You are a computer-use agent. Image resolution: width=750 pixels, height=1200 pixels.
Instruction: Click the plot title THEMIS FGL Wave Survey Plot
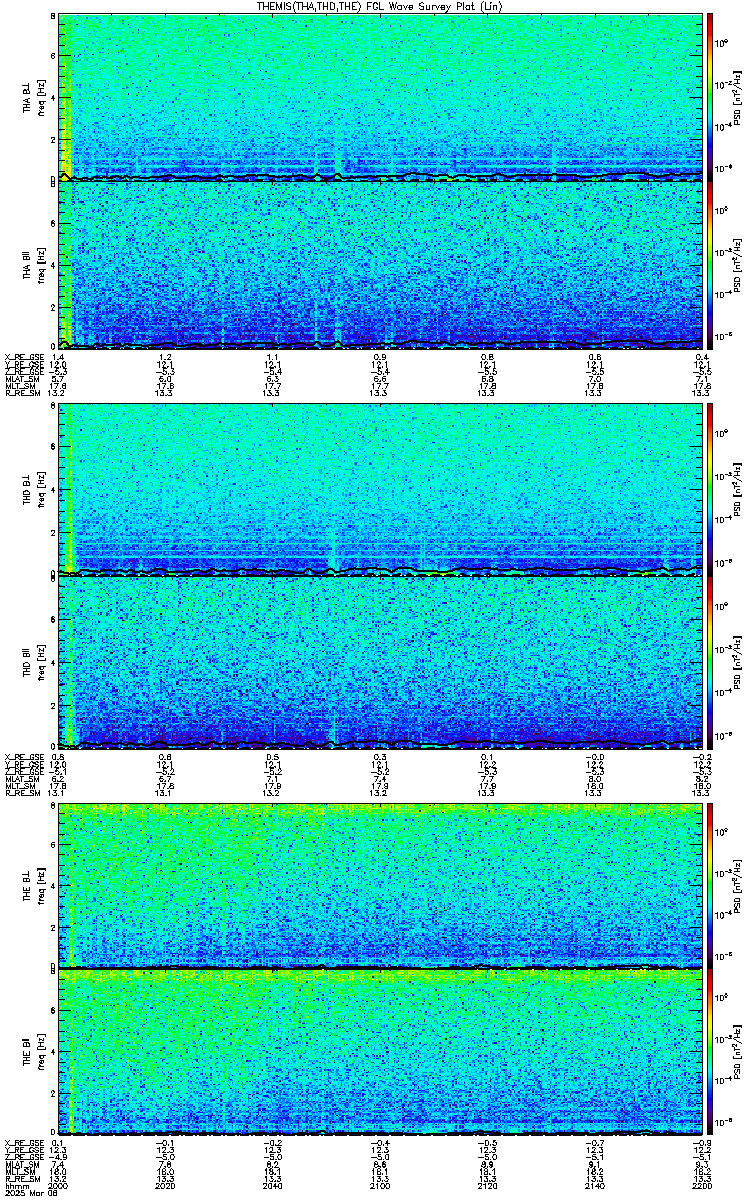coord(381,6)
